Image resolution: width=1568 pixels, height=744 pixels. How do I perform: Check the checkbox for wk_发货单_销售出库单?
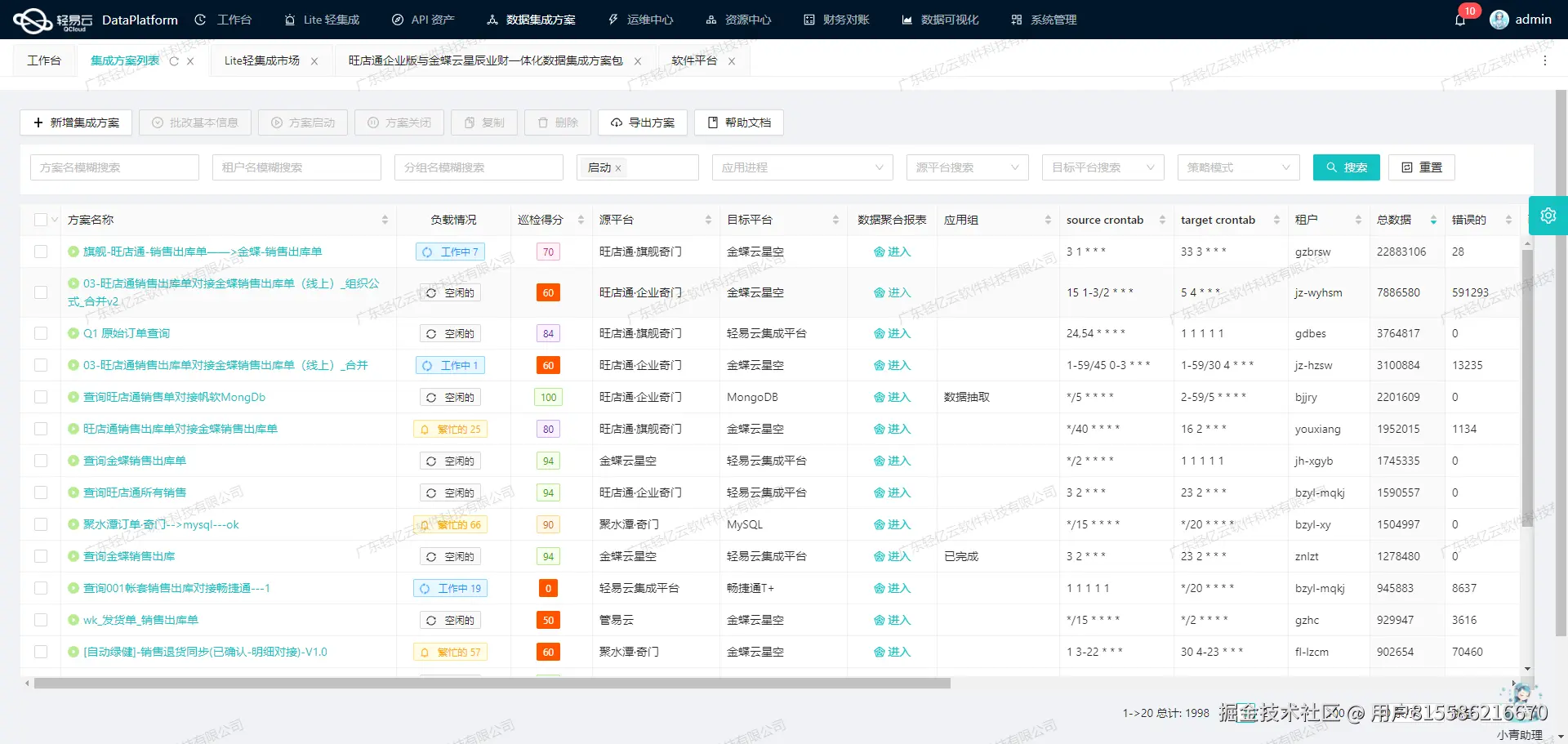pos(41,620)
